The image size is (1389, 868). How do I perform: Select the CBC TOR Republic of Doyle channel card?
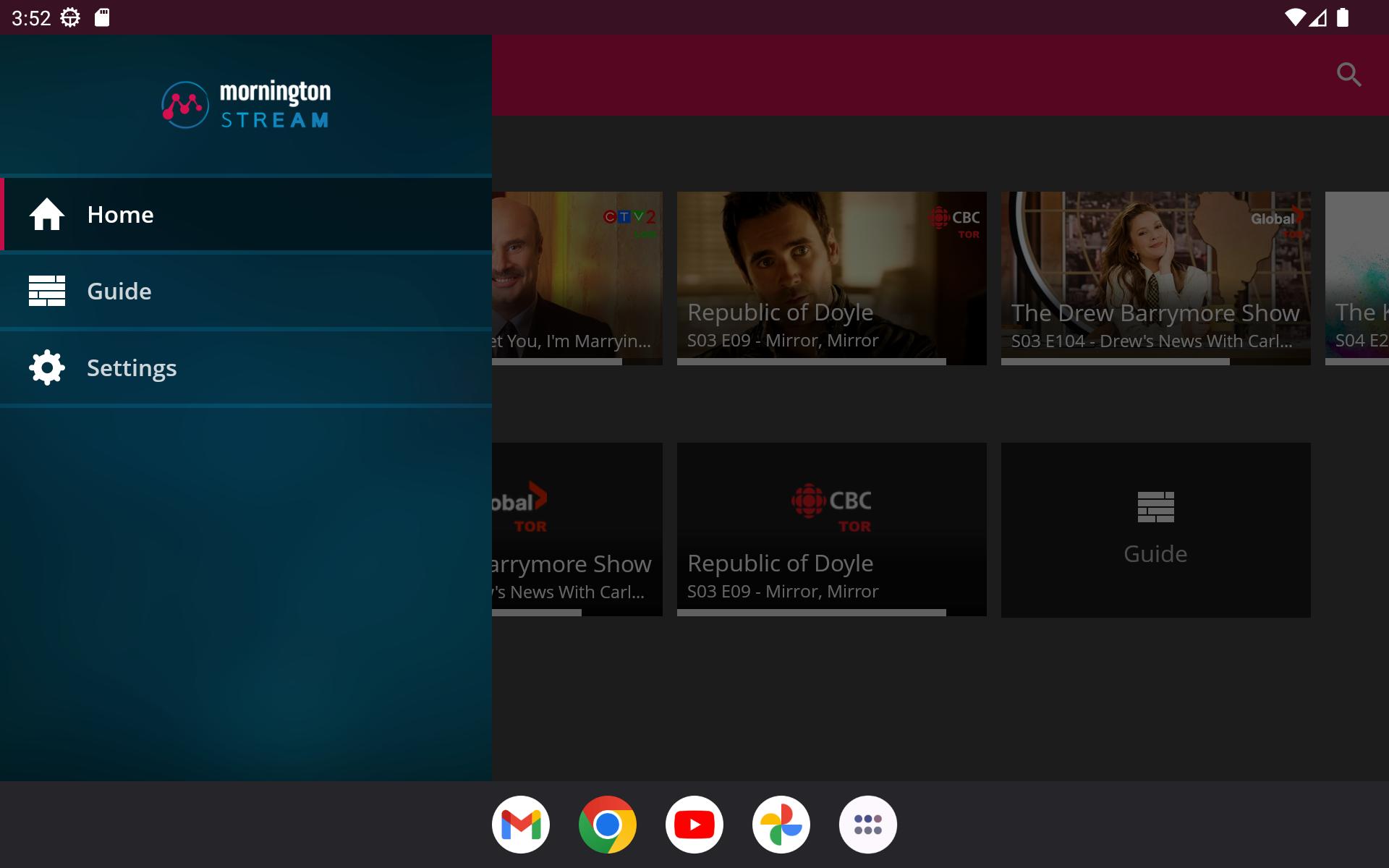832,529
